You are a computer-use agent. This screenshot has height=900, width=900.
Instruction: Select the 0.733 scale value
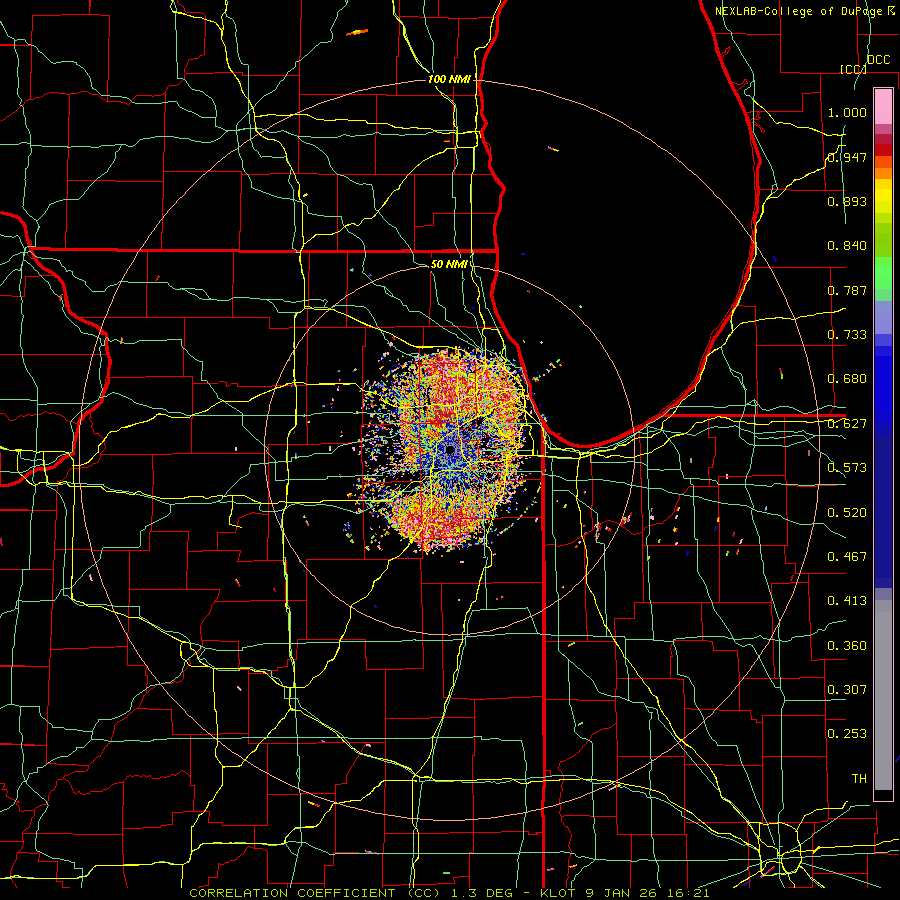pos(847,335)
